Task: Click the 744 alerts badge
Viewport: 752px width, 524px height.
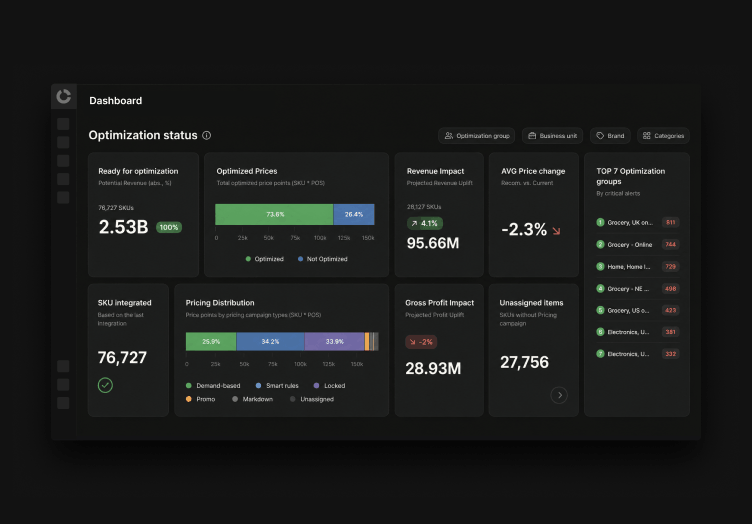Action: (670, 245)
